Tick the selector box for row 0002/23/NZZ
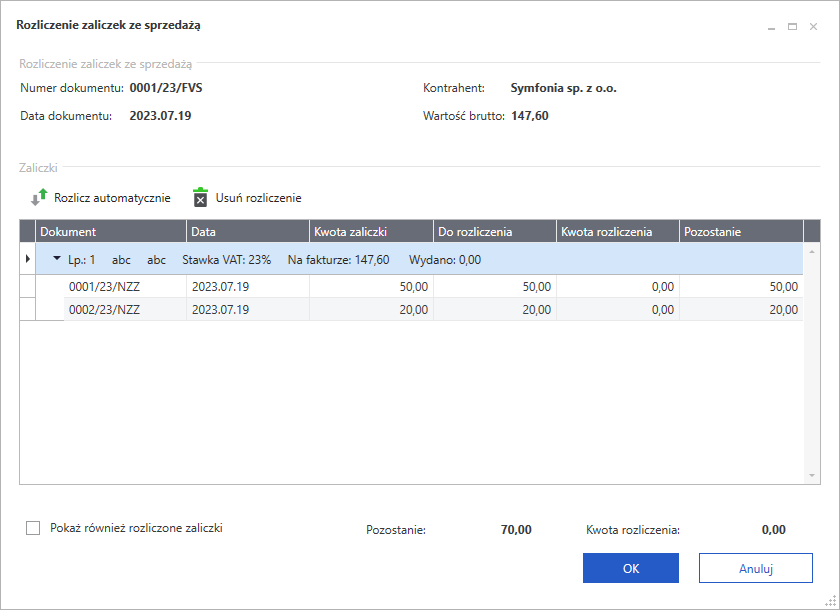 click(x=50, y=310)
